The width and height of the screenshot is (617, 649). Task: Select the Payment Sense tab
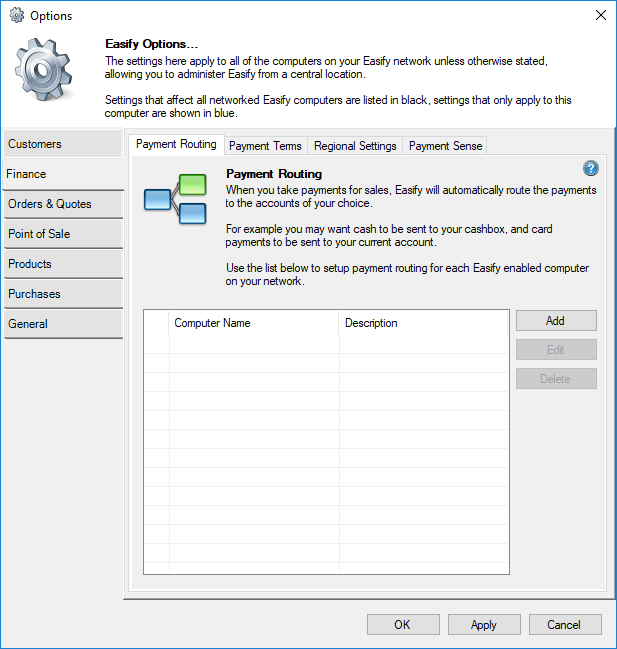pyautogui.click(x=445, y=146)
